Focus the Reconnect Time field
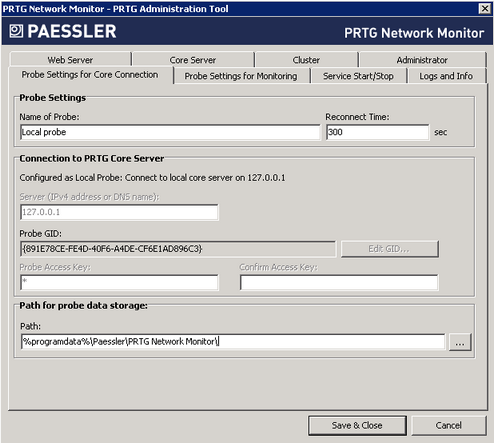This screenshot has height=443, width=494. click(x=378, y=132)
